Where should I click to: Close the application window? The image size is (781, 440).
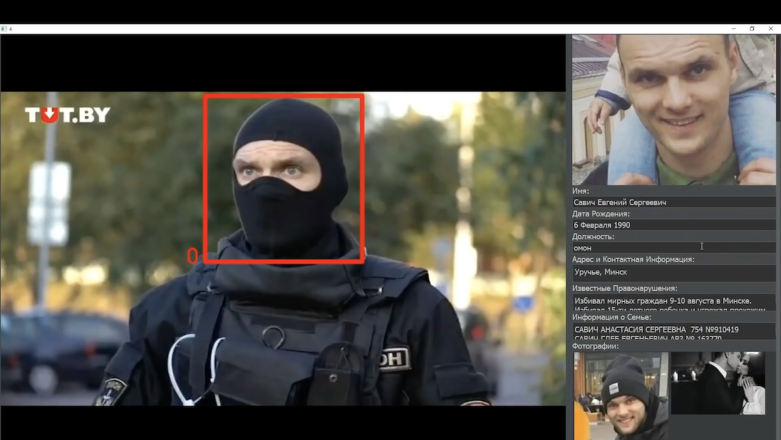771,29
